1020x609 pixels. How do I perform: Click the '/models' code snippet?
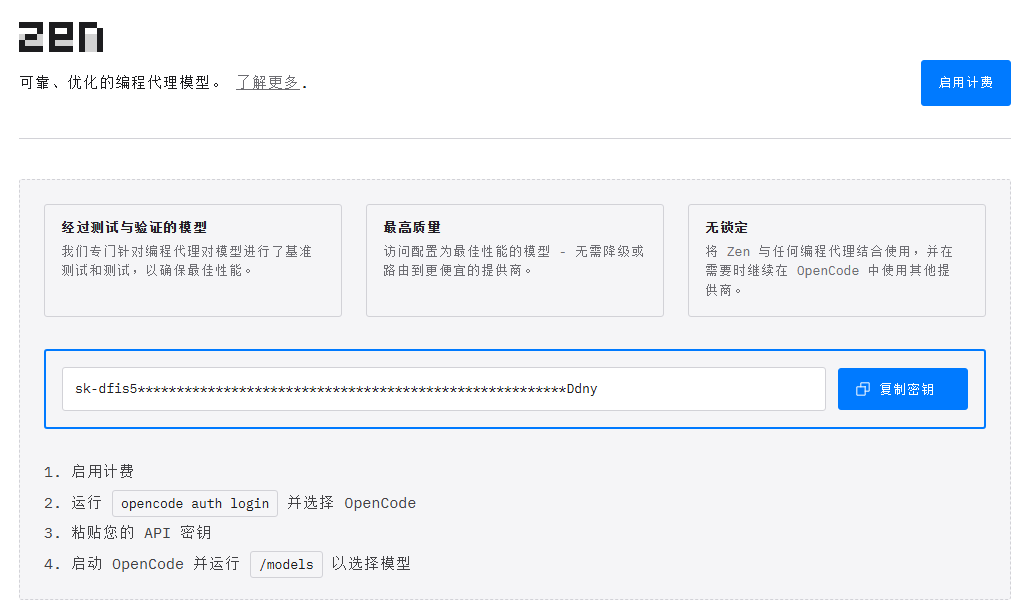286,564
